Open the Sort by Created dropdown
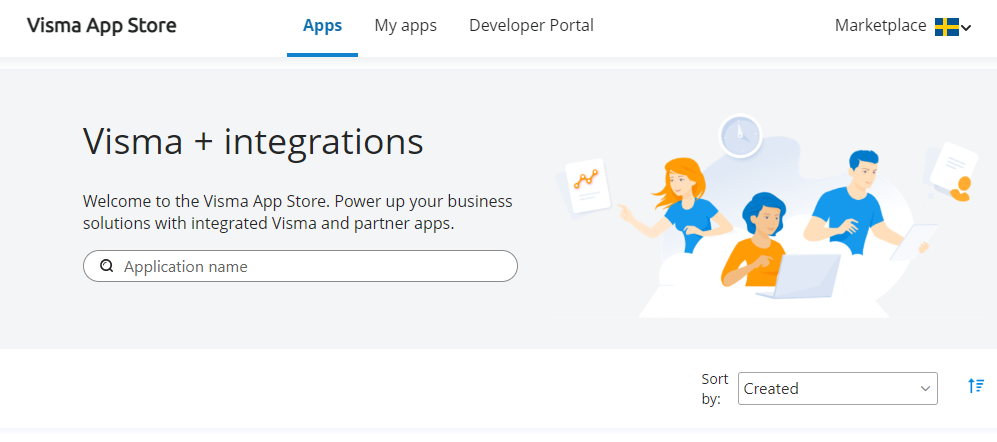This screenshot has height=442, width=997. pyautogui.click(x=837, y=389)
